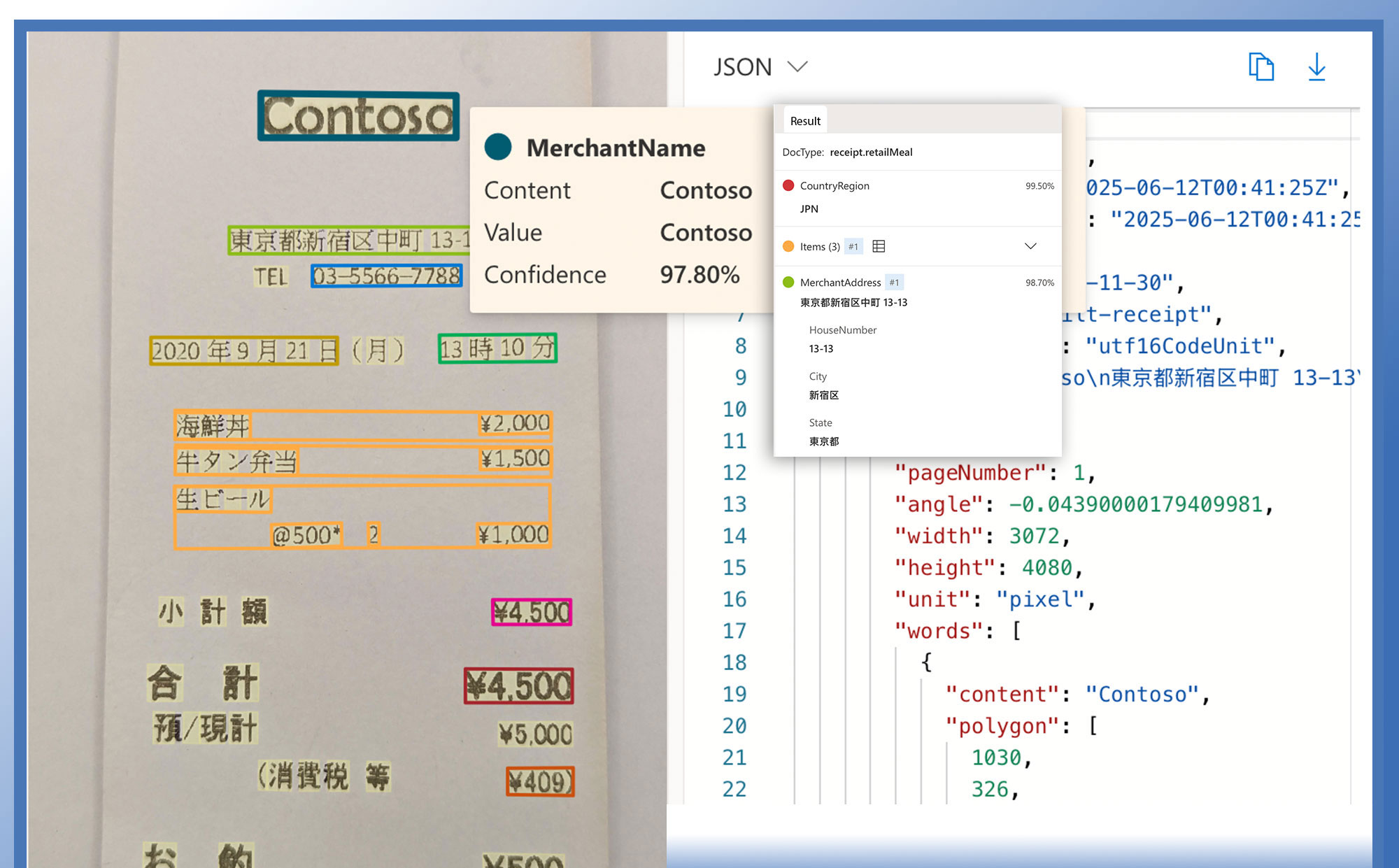Select the 海鮮丼 item name box
The image size is (1399, 868).
point(213,425)
